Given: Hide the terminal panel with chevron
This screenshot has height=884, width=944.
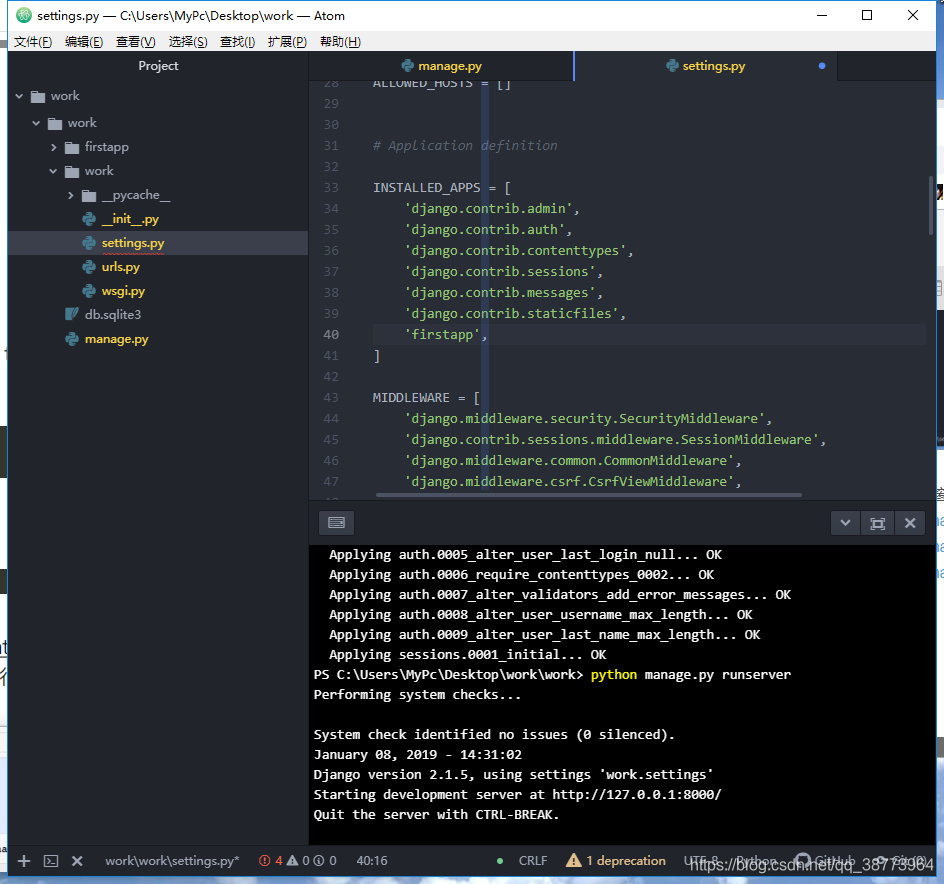Looking at the screenshot, I should [845, 523].
